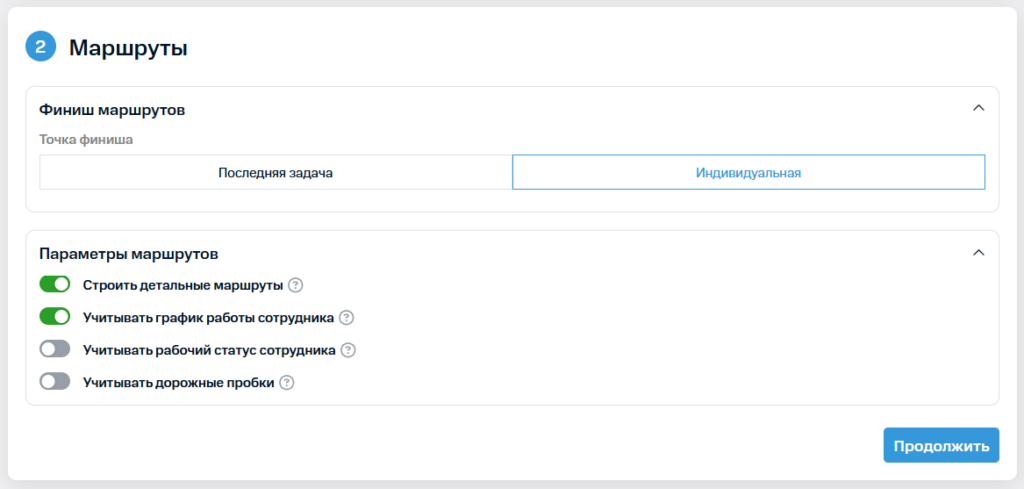Click the Строить детальные маршруты label text

(183, 285)
